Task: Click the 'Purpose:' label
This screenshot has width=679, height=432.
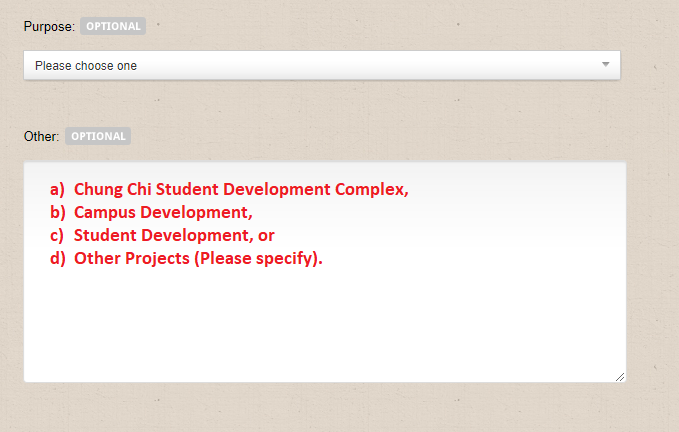Action: coord(49,26)
